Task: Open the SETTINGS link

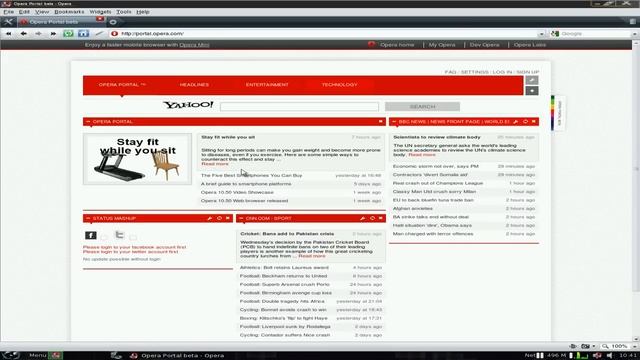Action: pos(474,72)
